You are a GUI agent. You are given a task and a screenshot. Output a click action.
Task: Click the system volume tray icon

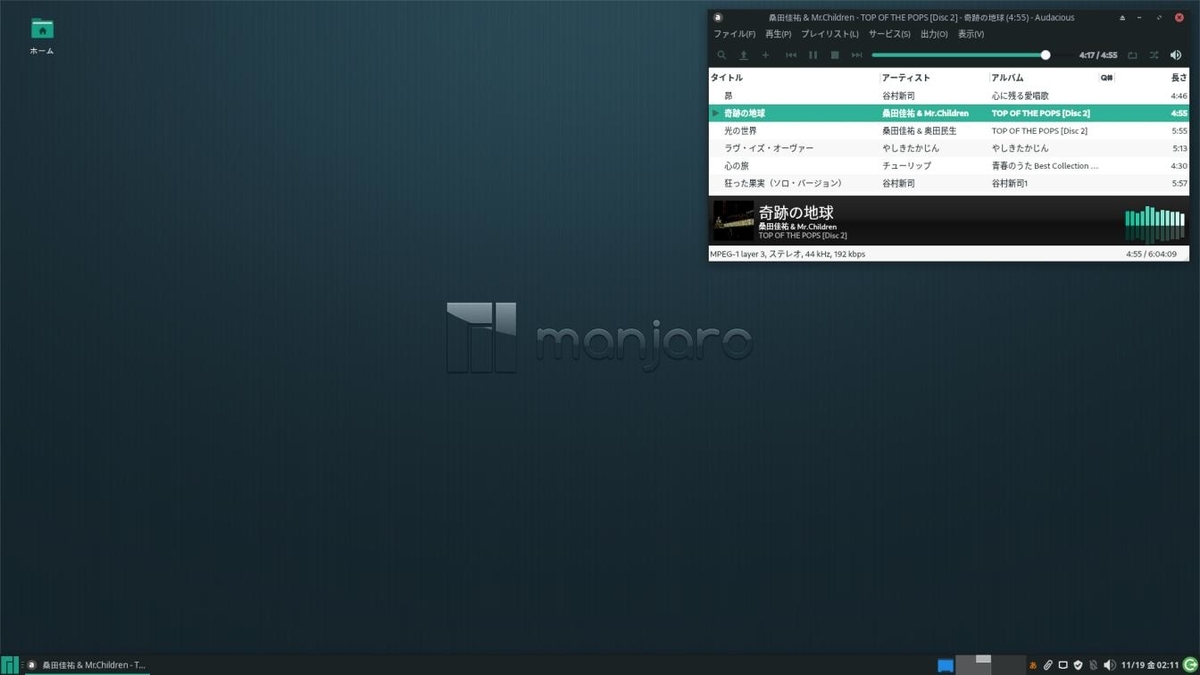(1109, 665)
